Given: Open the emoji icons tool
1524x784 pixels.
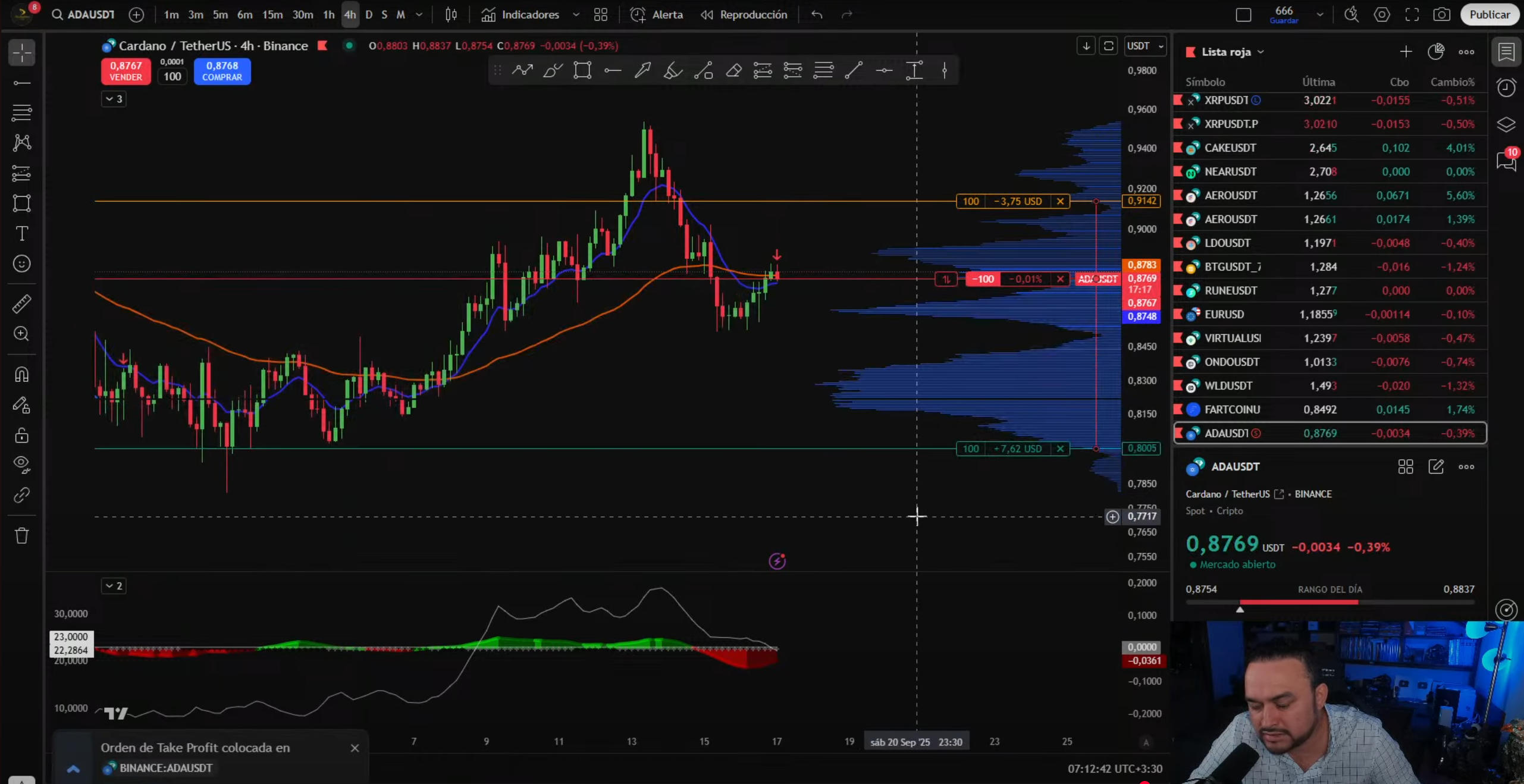Looking at the screenshot, I should pyautogui.click(x=22, y=264).
